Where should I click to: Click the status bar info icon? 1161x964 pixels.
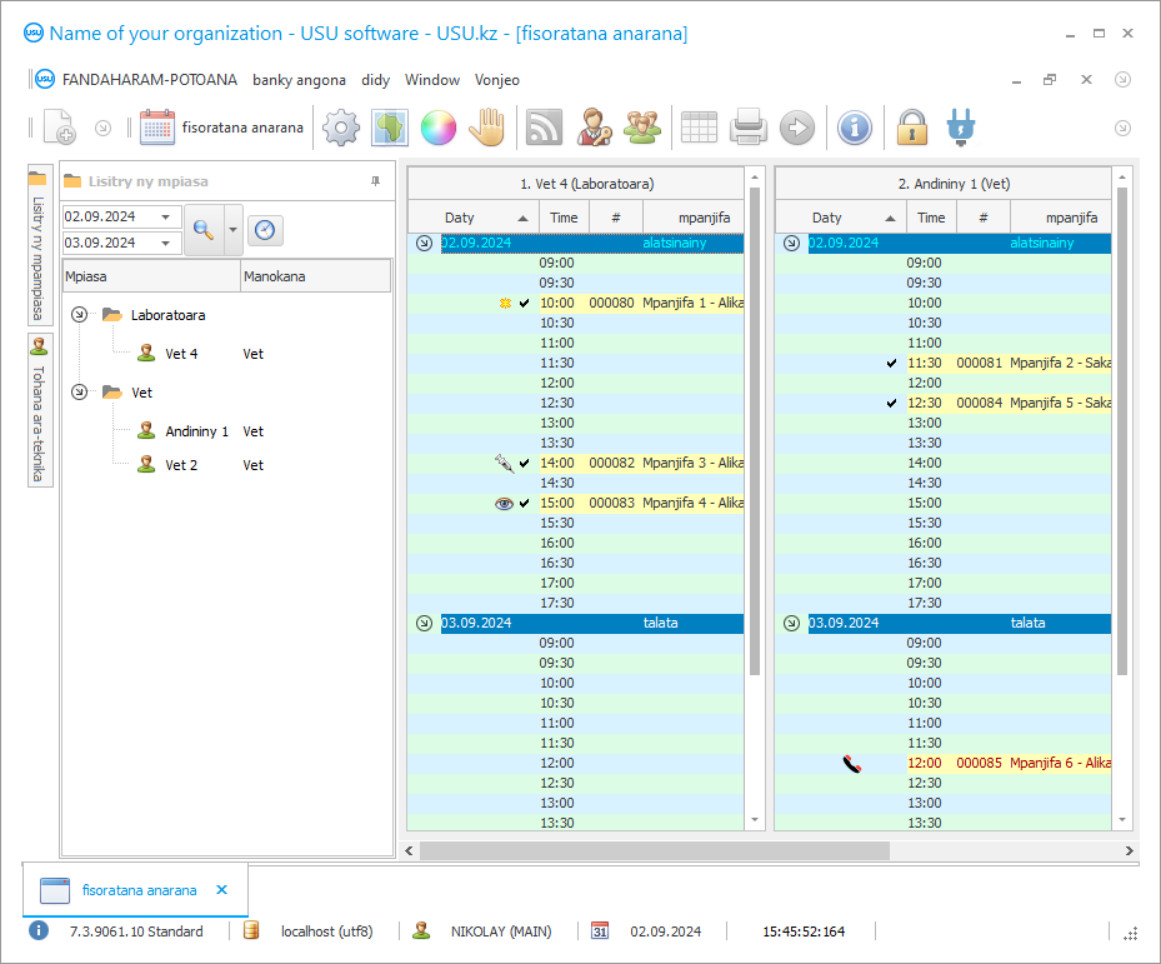click(x=39, y=930)
